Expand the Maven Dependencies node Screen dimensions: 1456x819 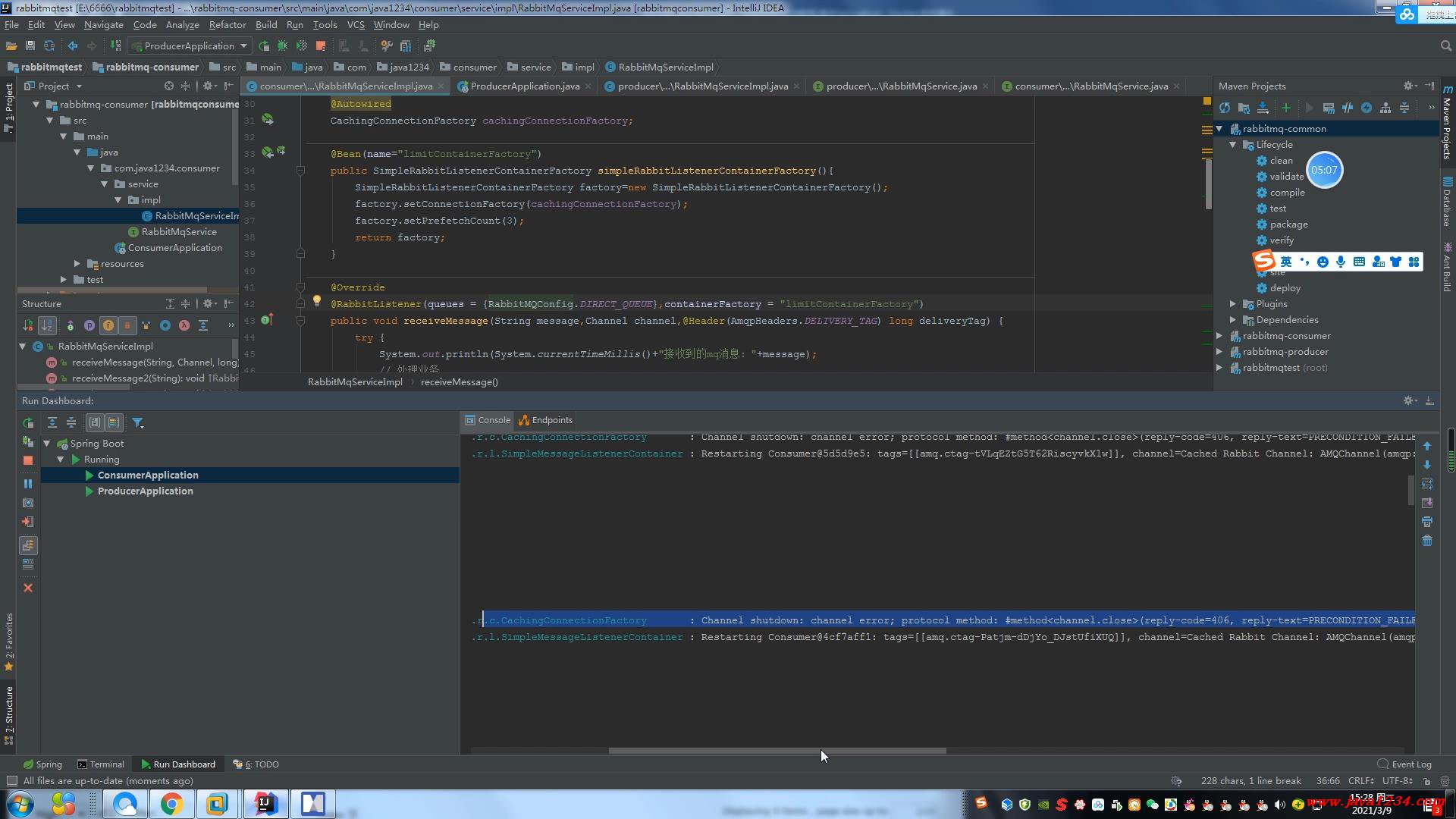tap(1233, 320)
